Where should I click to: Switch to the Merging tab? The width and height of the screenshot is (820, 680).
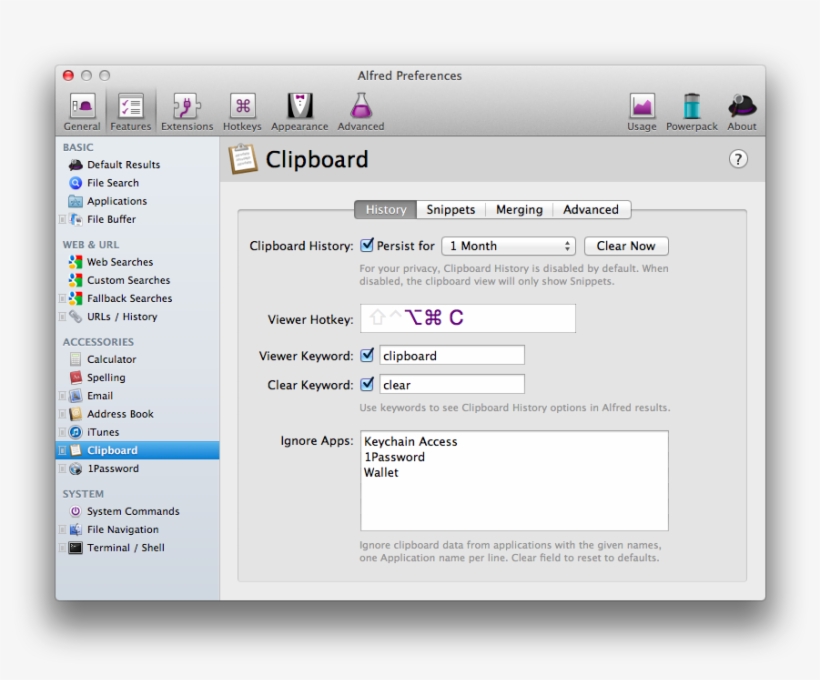[519, 210]
